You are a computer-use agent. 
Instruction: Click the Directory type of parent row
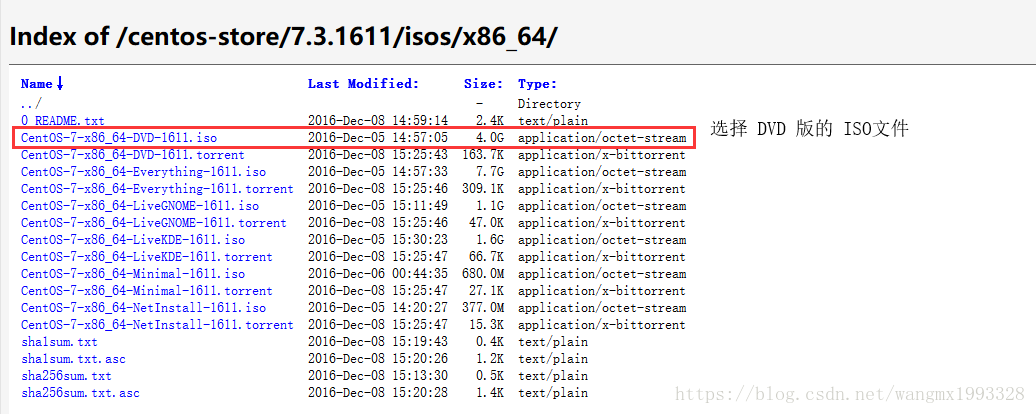click(550, 104)
